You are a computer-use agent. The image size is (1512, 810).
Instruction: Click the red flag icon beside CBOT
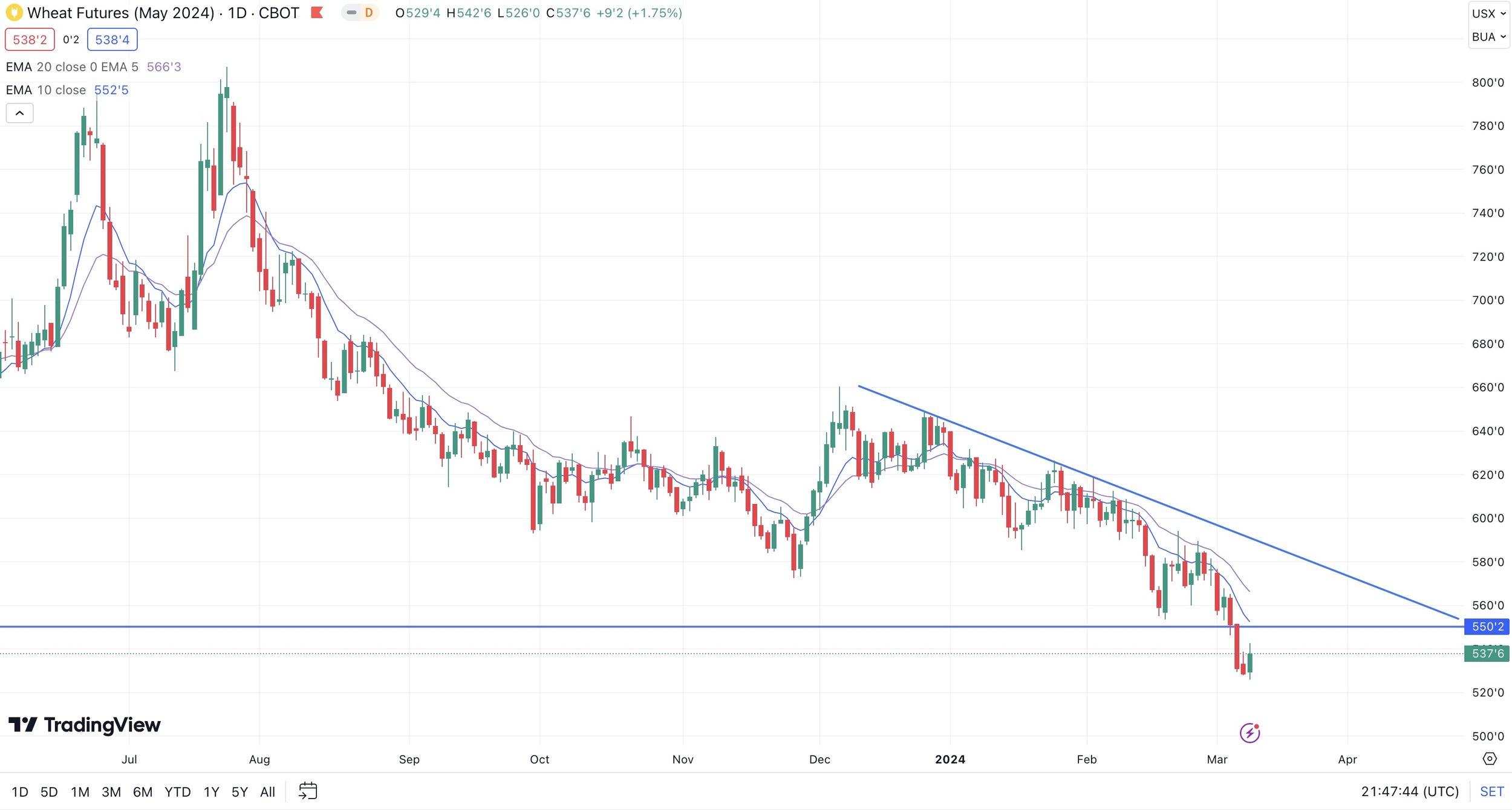click(x=317, y=13)
